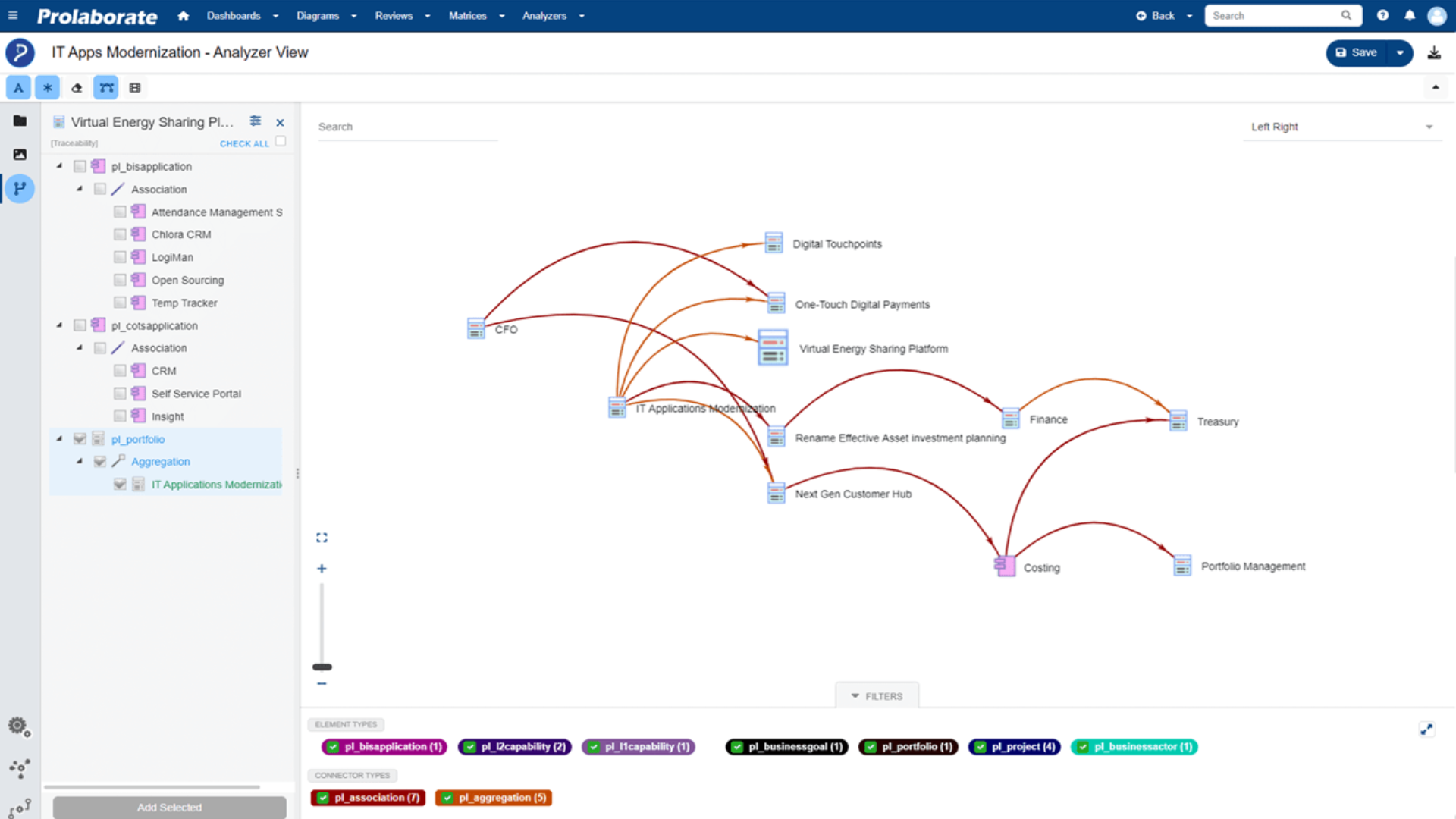Click the Save button

[x=1355, y=52]
